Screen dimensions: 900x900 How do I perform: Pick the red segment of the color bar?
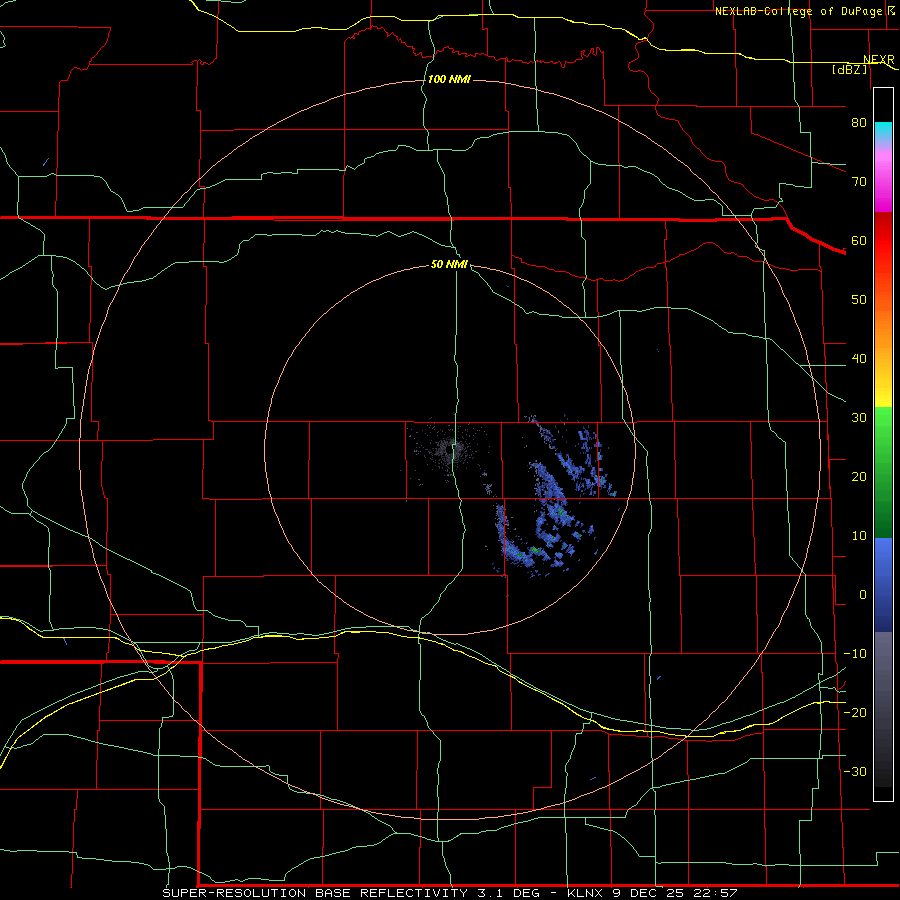(883, 241)
